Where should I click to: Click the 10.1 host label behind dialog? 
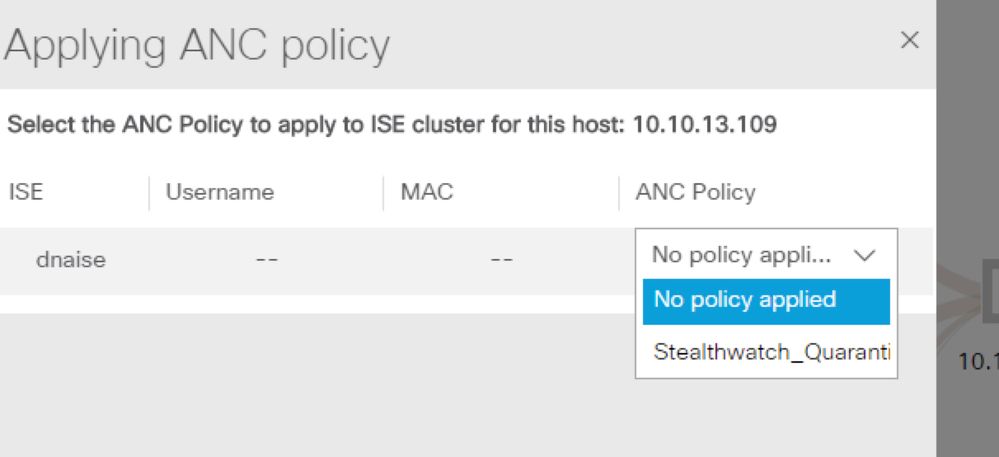pyautogui.click(x=979, y=361)
